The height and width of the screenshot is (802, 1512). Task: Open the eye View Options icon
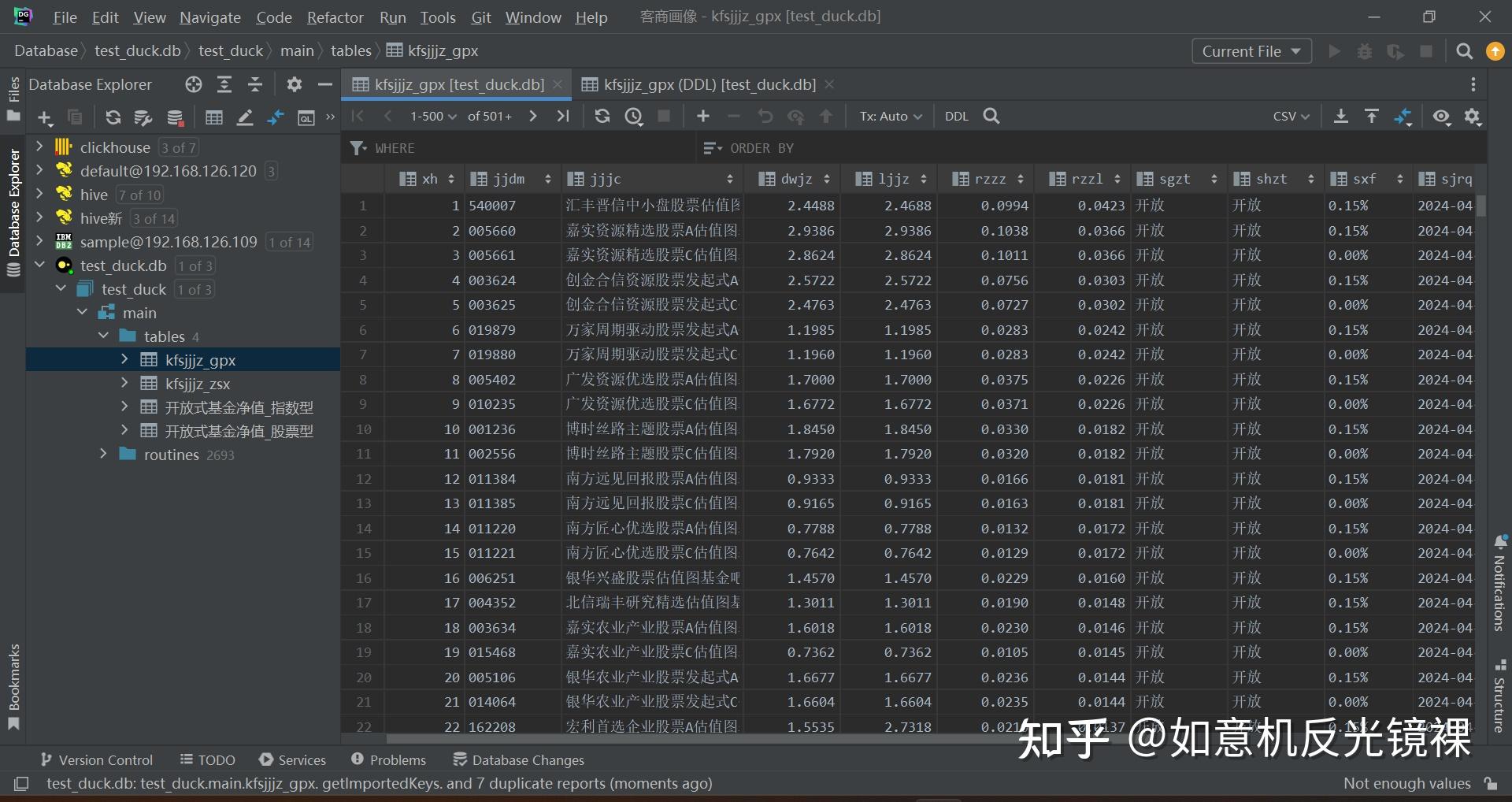click(1442, 116)
